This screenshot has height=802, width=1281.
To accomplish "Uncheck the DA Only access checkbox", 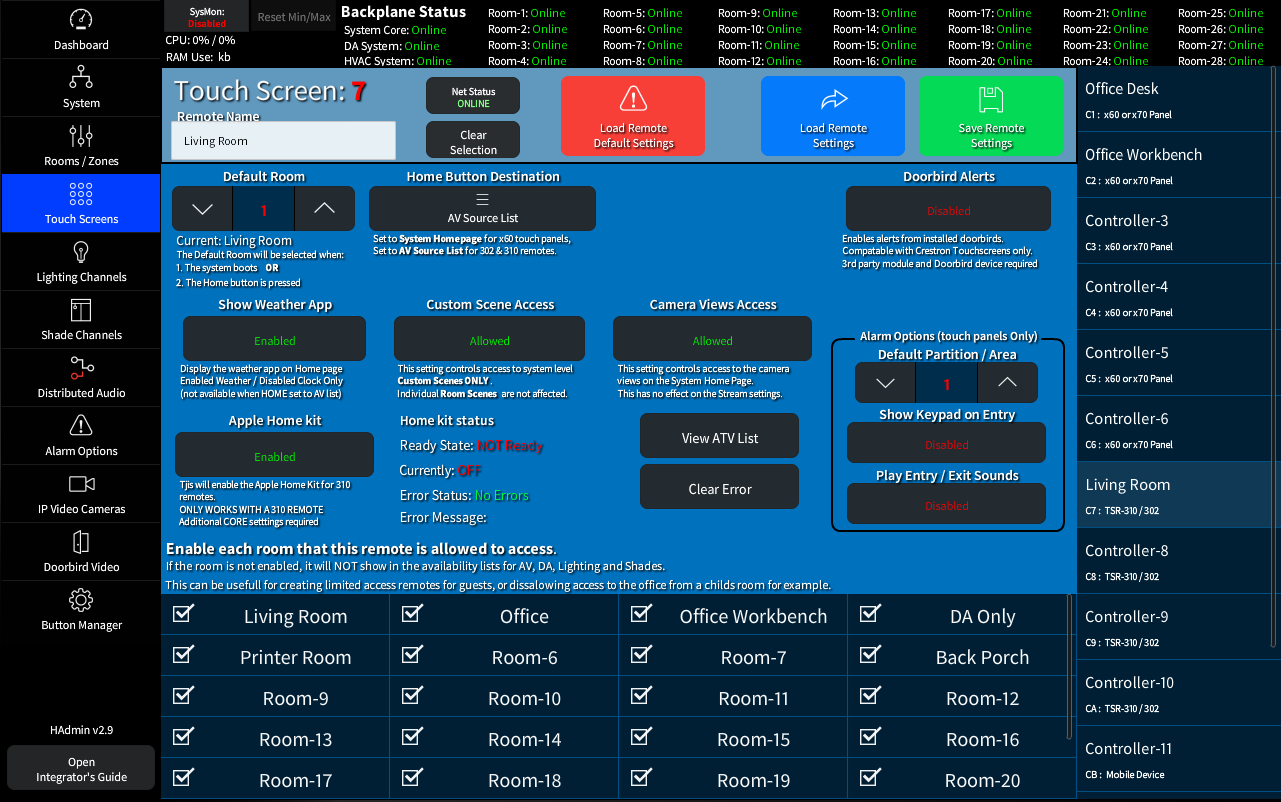I will [870, 614].
